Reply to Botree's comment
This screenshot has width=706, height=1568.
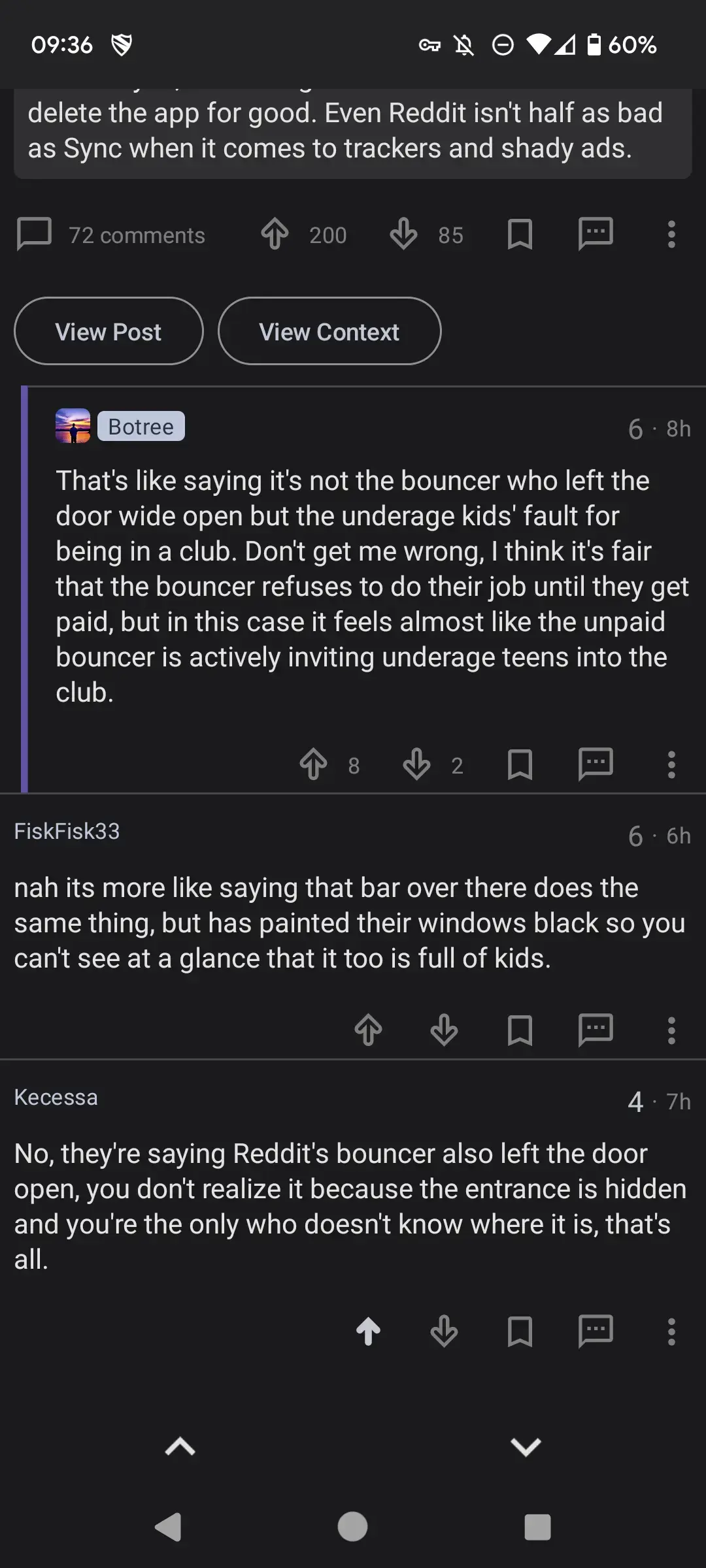(x=596, y=764)
